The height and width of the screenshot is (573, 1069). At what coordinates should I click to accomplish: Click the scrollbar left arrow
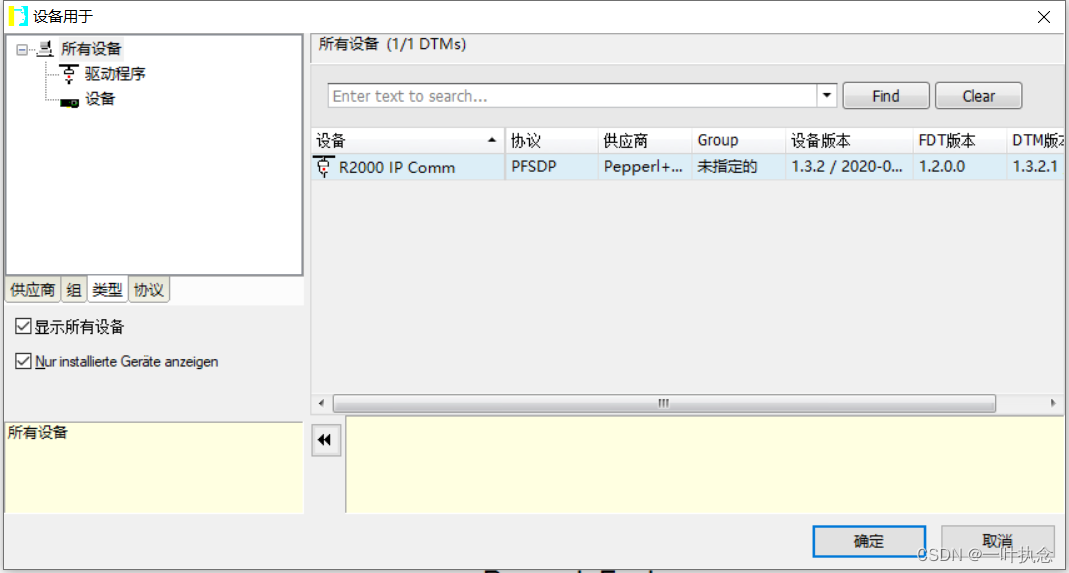point(321,403)
